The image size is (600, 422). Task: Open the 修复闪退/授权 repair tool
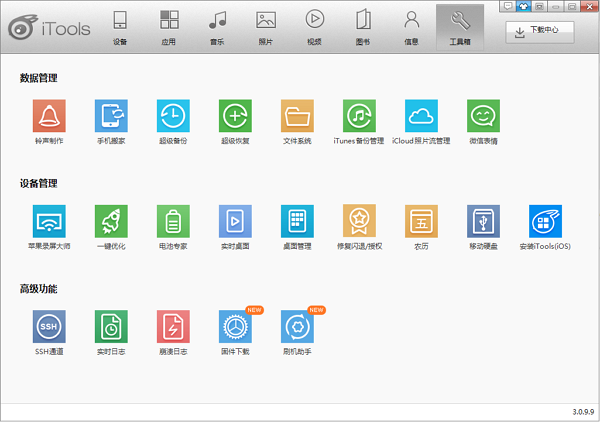point(359,221)
